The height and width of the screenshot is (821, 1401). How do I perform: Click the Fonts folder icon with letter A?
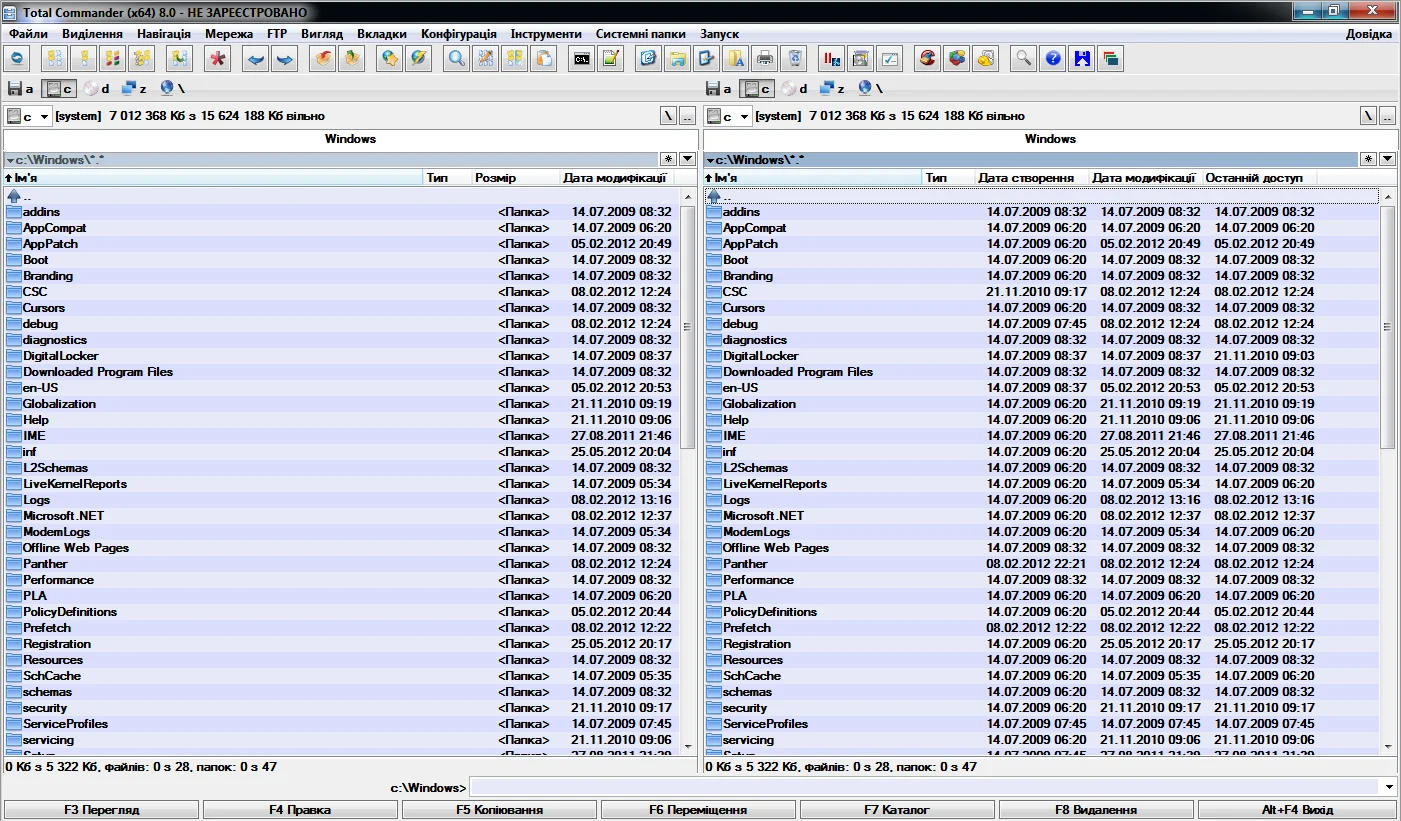(735, 59)
